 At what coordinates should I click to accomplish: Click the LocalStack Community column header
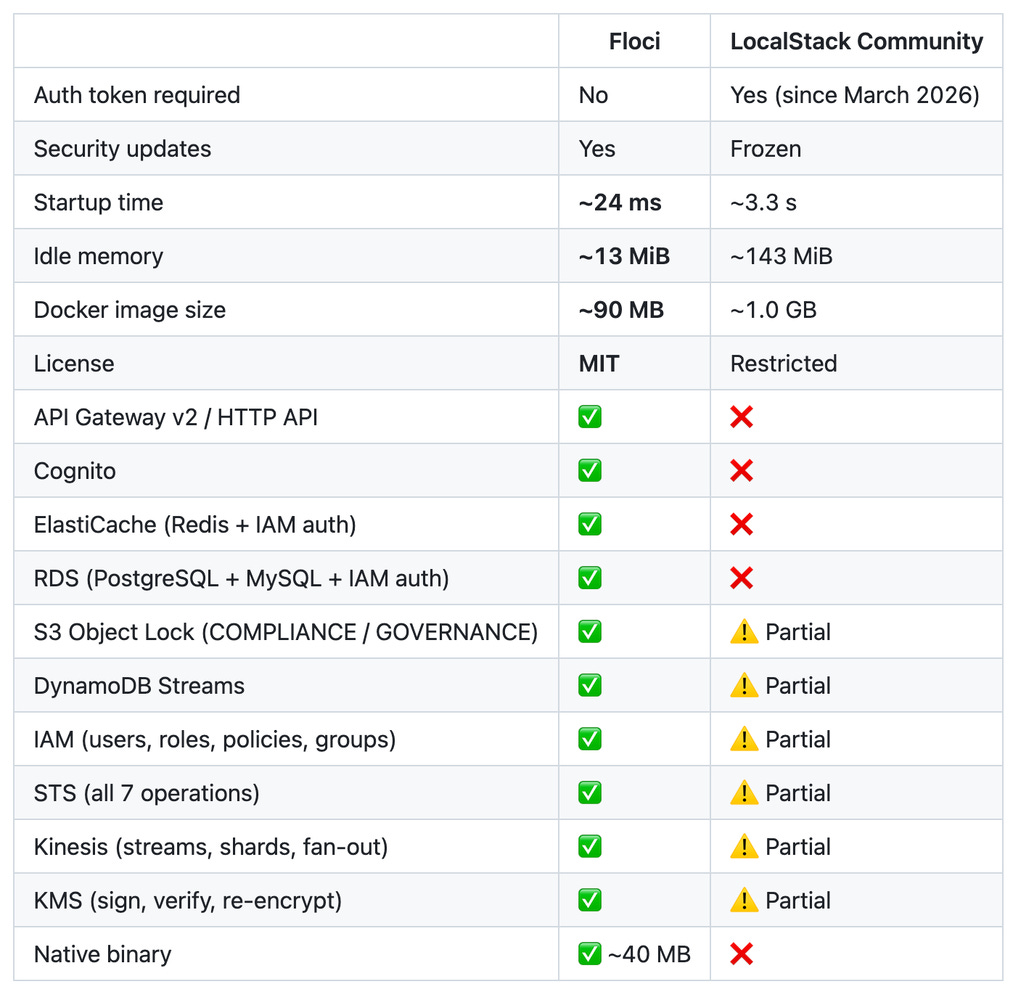tap(857, 41)
